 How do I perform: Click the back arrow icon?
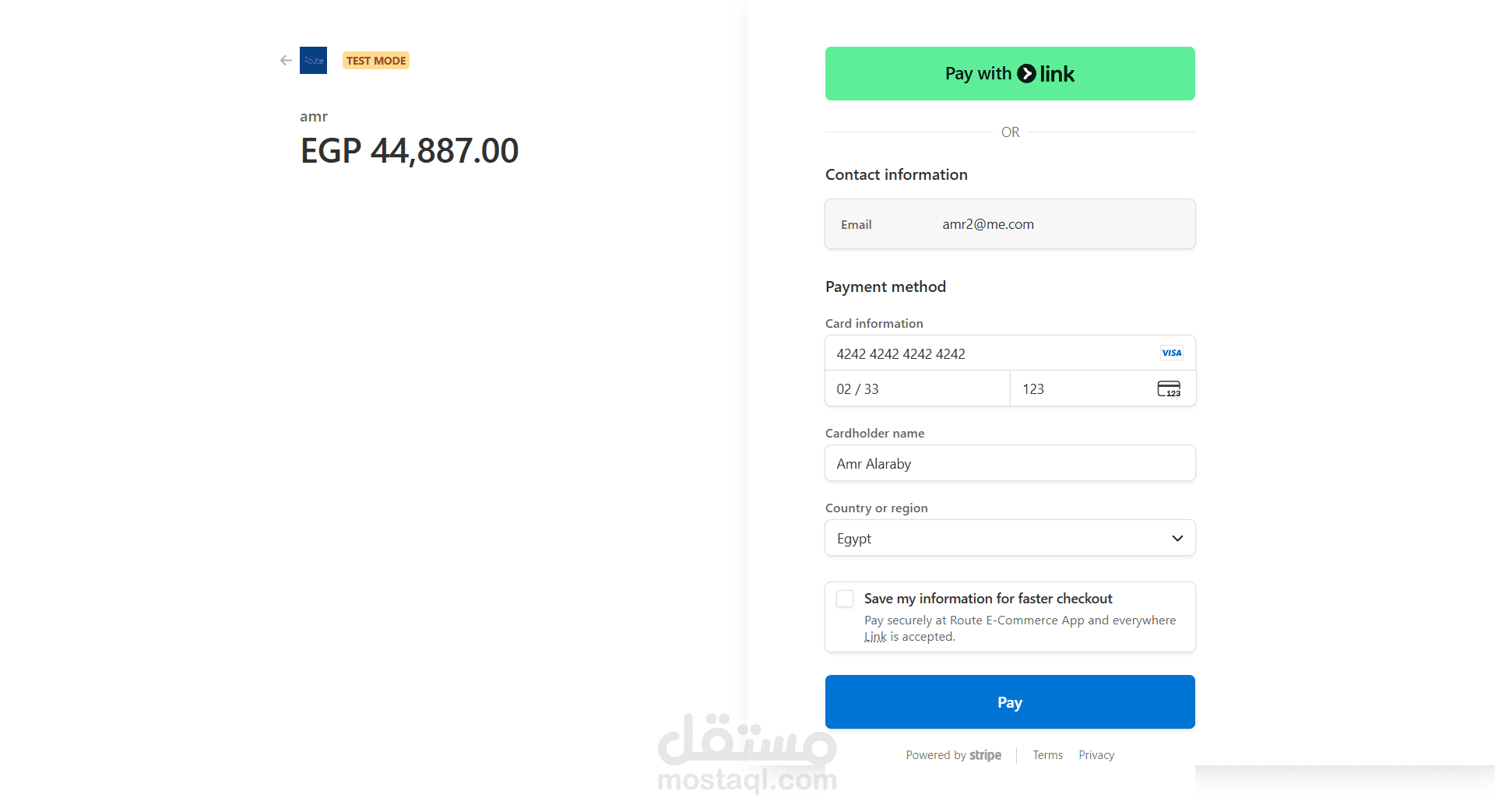pyautogui.click(x=286, y=61)
